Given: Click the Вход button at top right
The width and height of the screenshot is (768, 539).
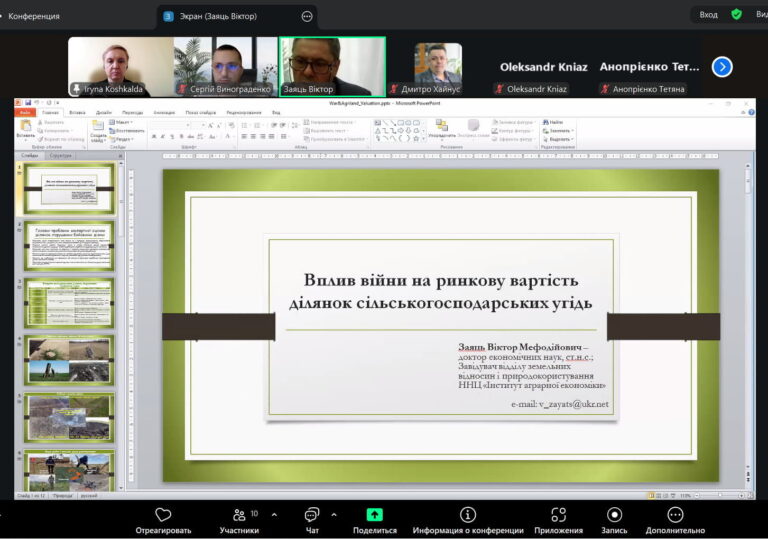Looking at the screenshot, I should [x=708, y=15].
